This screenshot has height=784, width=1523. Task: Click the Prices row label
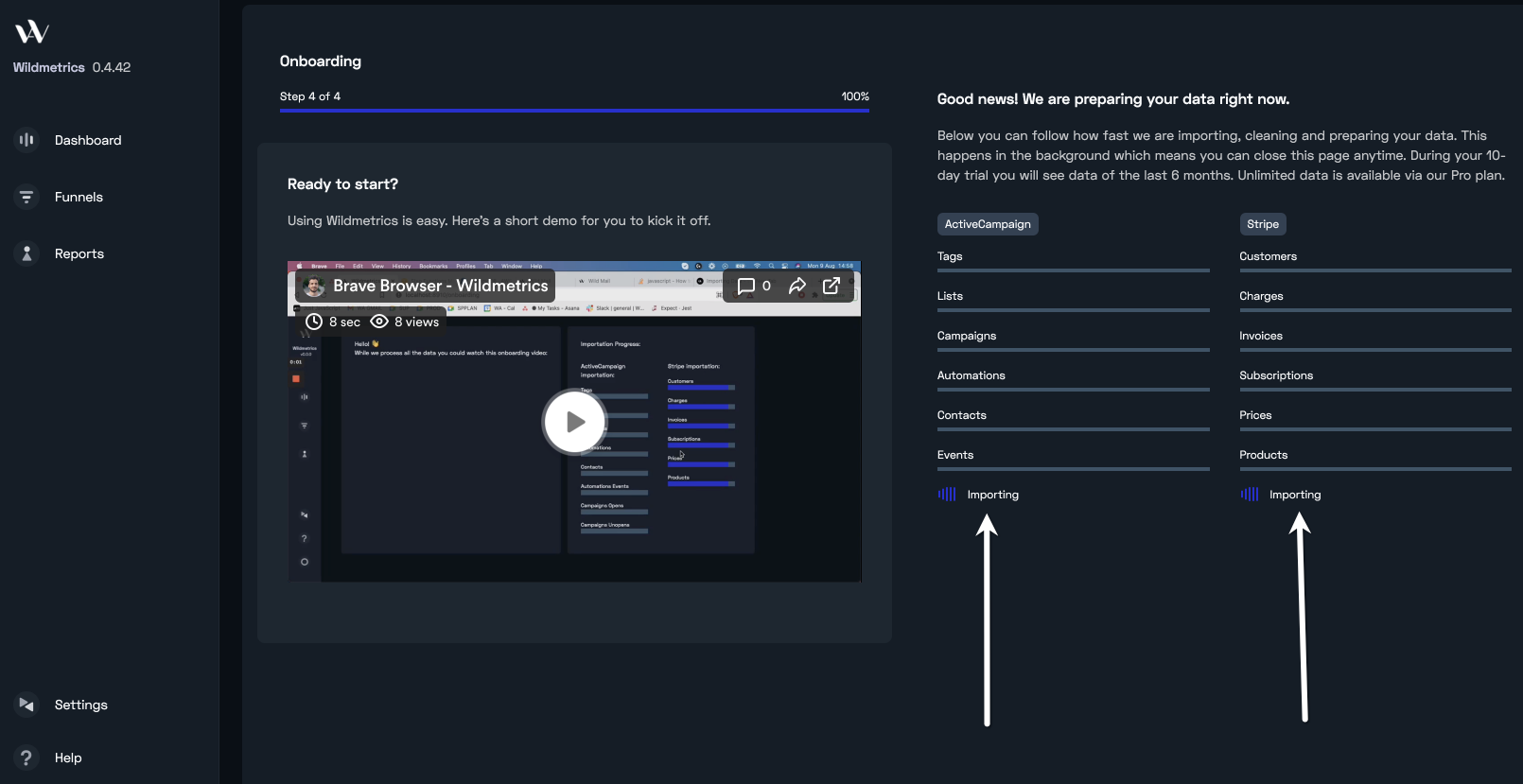(1255, 415)
